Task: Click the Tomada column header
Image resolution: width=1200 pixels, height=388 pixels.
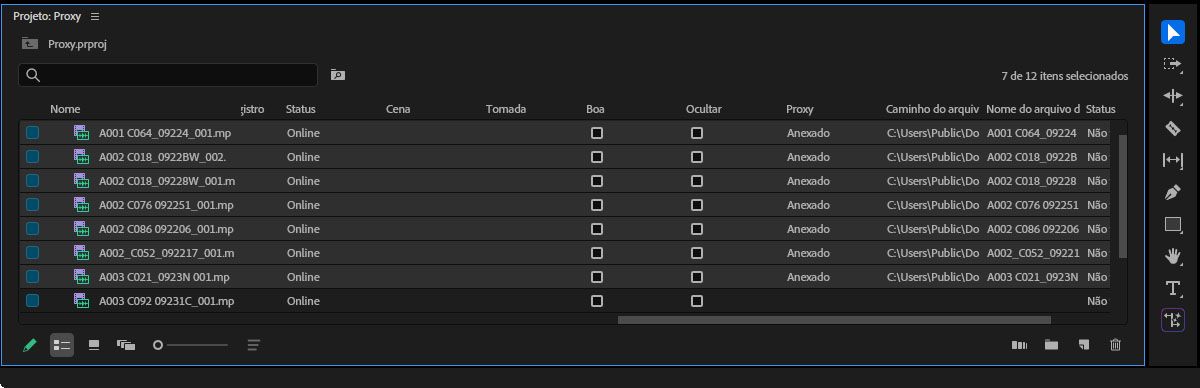Action: click(x=506, y=109)
